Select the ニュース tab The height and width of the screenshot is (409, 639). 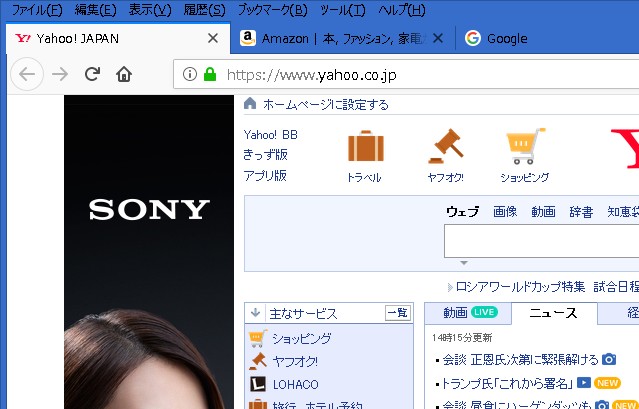554,313
